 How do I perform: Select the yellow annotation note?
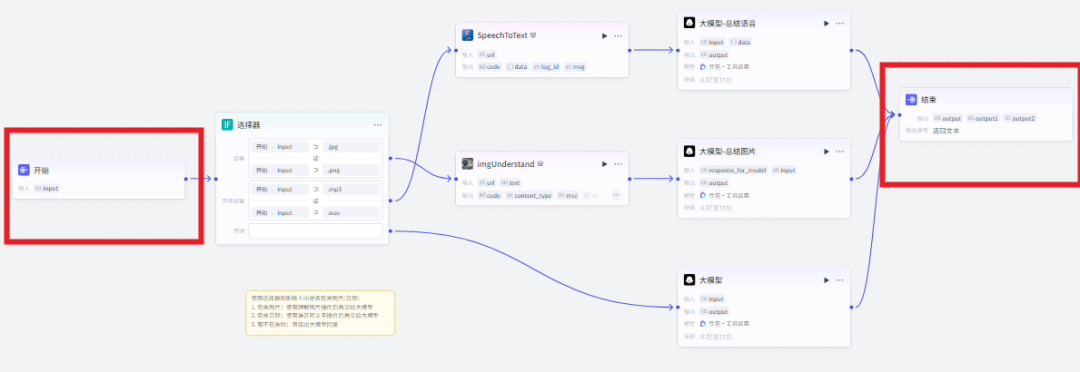tap(320, 313)
